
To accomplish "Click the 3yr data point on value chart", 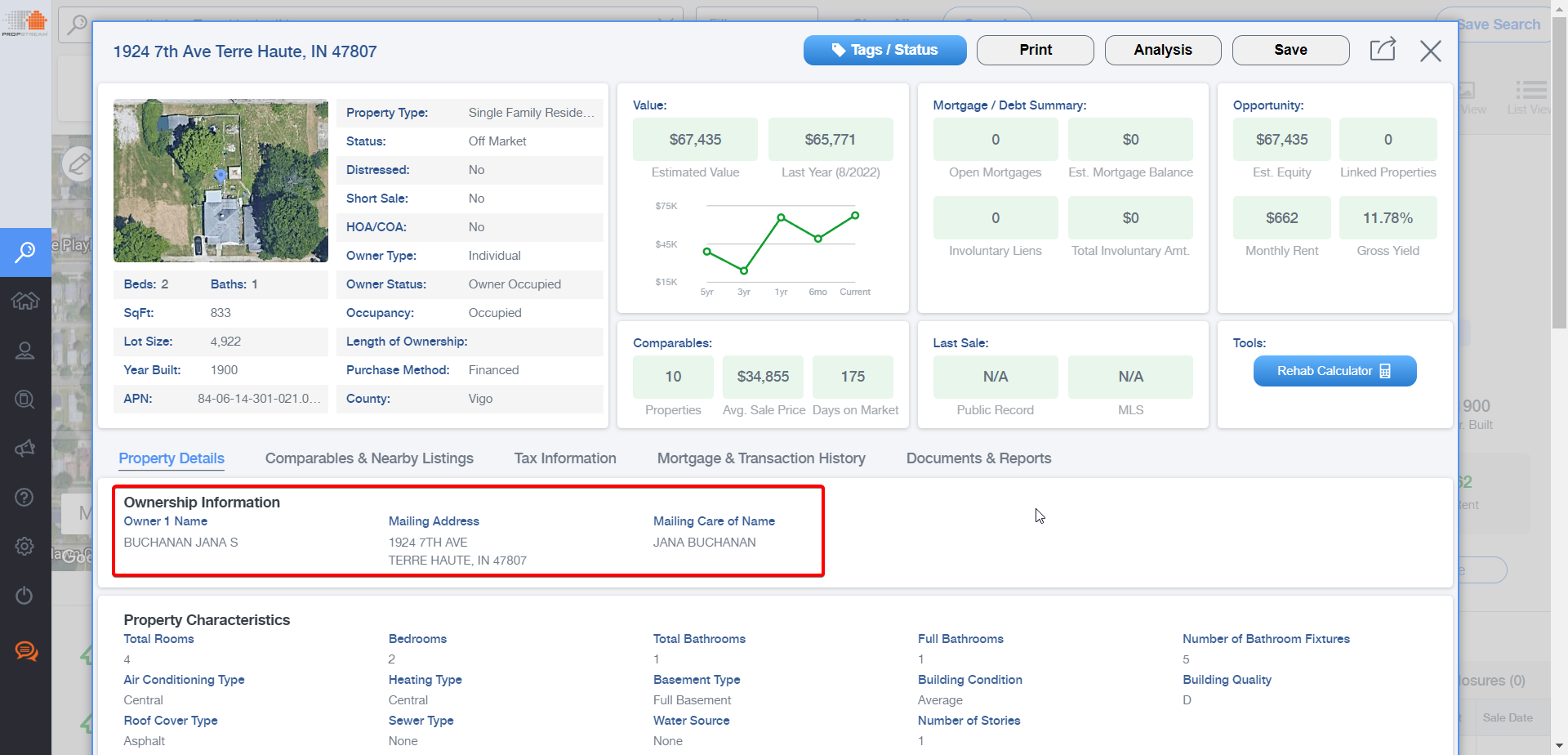I will (x=744, y=270).
